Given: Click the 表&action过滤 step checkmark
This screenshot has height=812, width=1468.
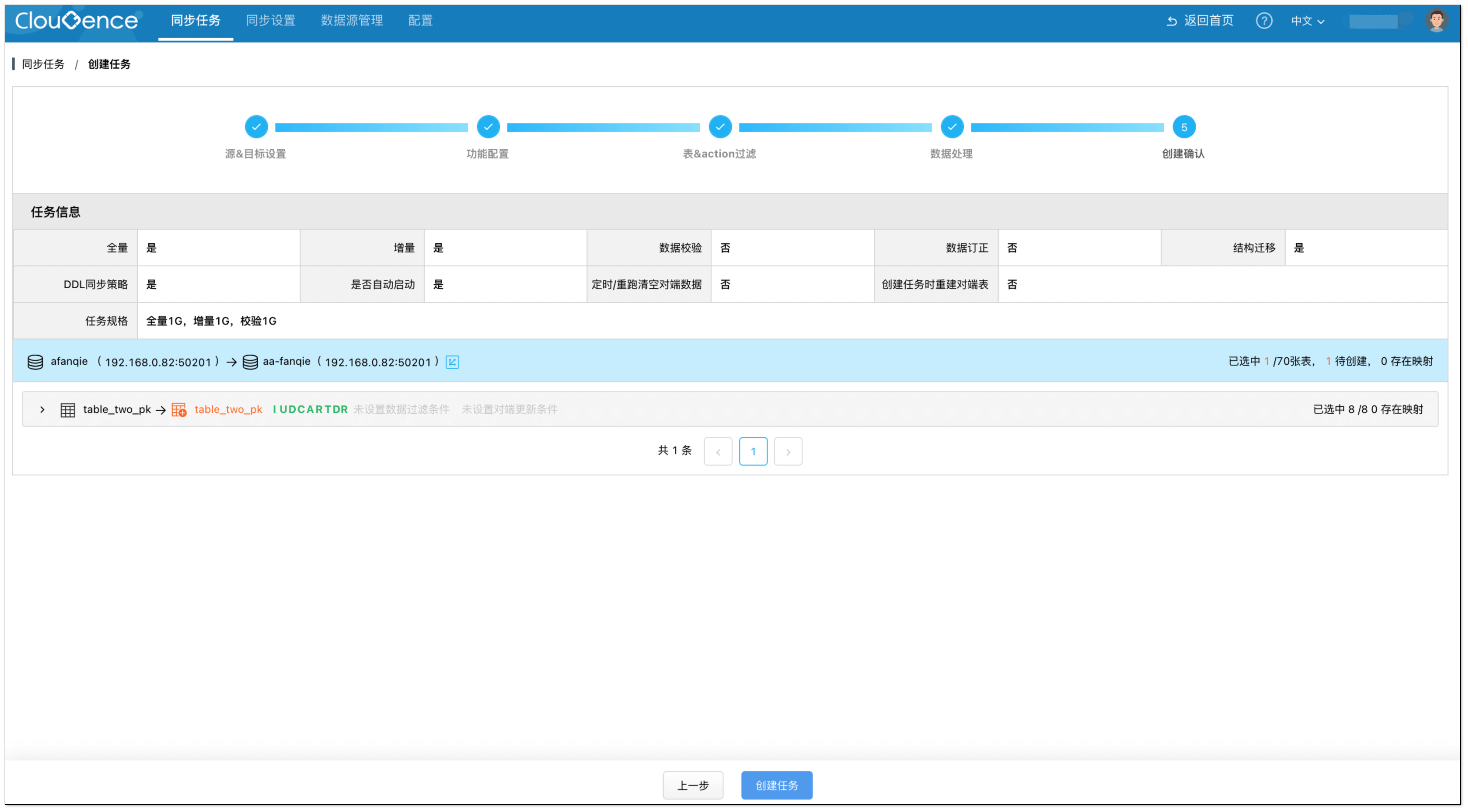Looking at the screenshot, I should point(720,127).
